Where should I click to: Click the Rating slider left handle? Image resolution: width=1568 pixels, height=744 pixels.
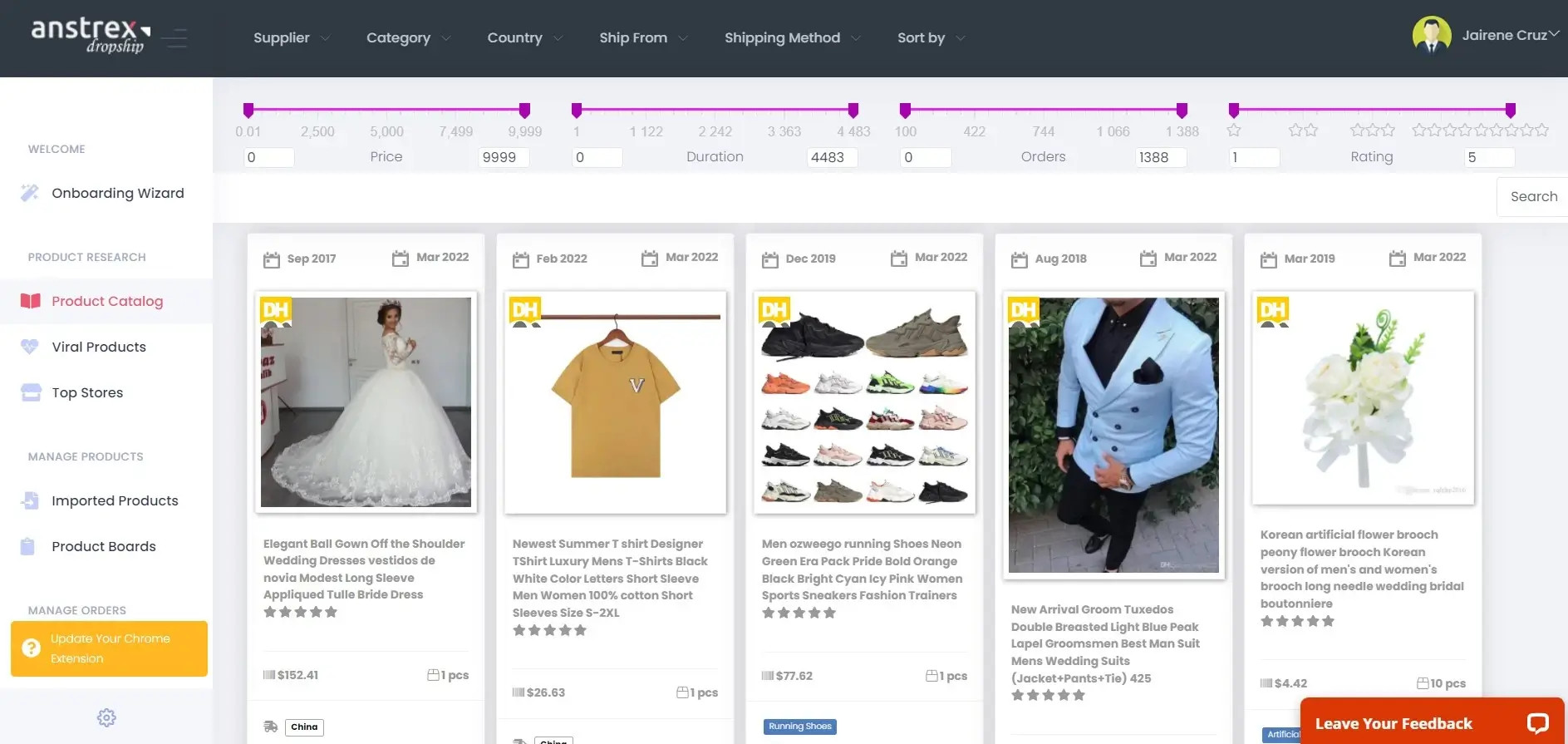(x=1233, y=110)
